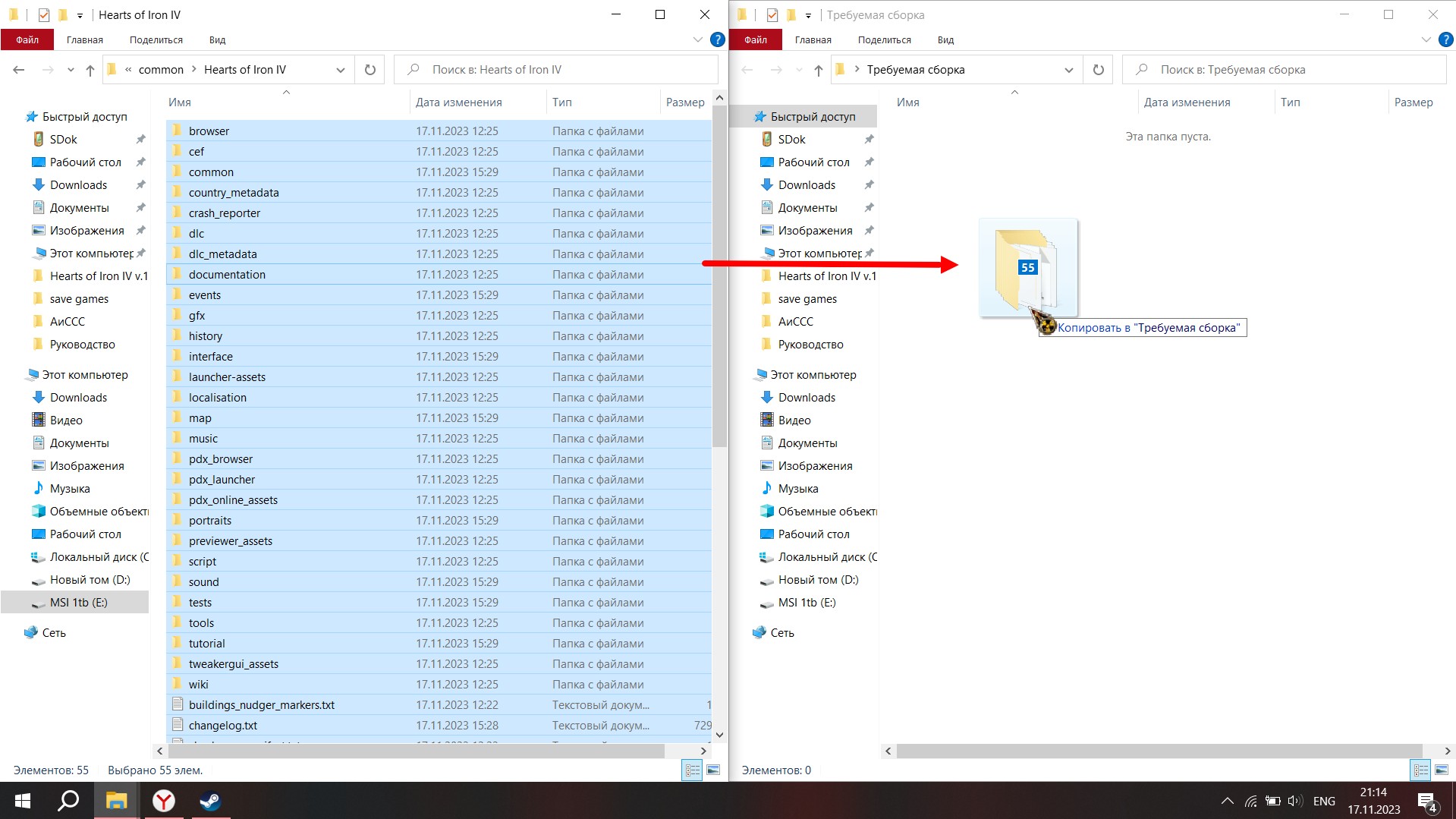1456x819 pixels.
Task: Select the pdx_launcher folder
Action: point(439,480)
